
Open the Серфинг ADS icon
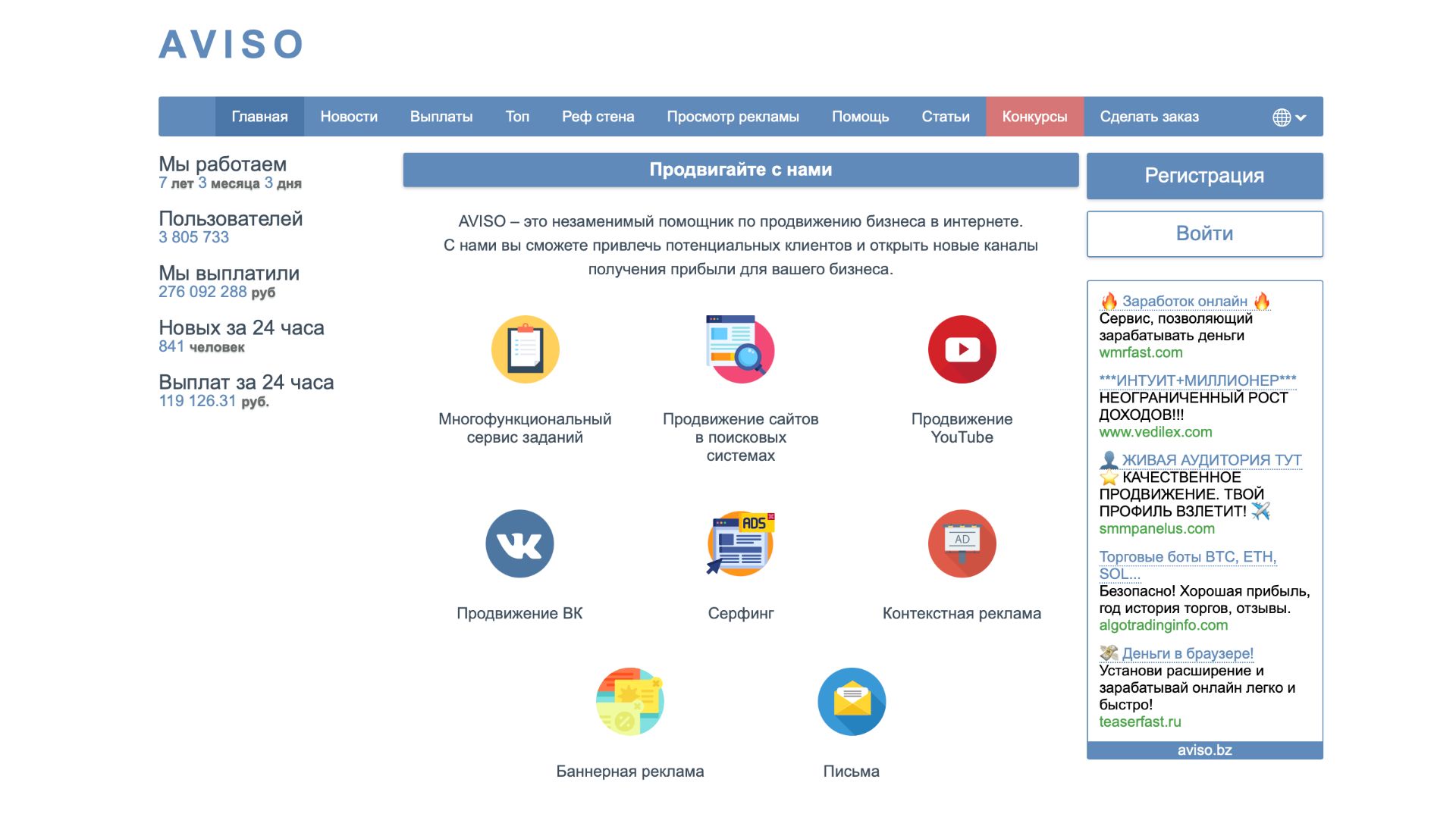[x=740, y=543]
